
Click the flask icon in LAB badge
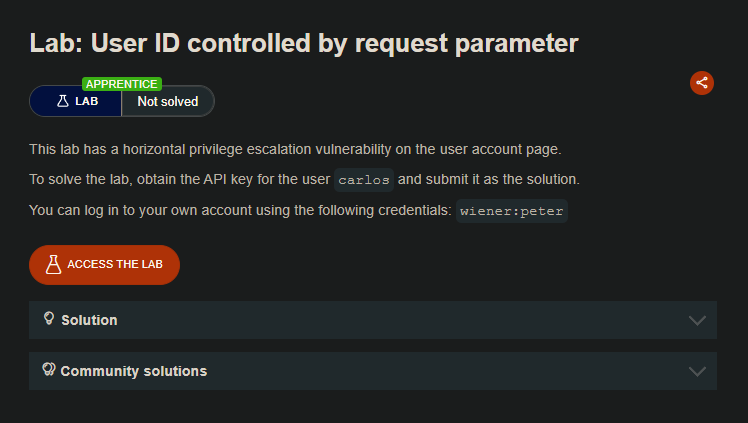click(x=62, y=101)
